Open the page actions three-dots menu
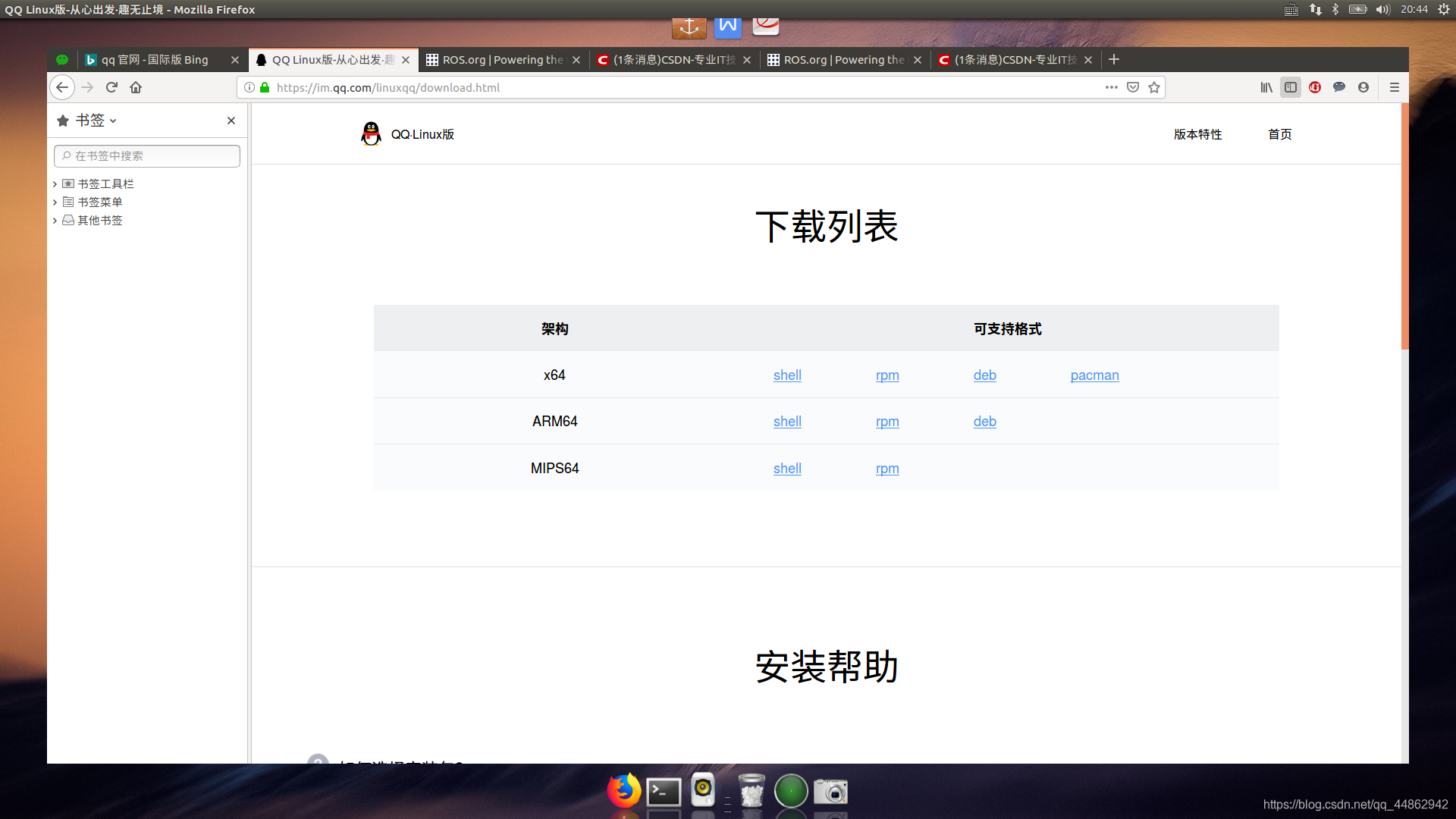1456x819 pixels. click(1112, 87)
